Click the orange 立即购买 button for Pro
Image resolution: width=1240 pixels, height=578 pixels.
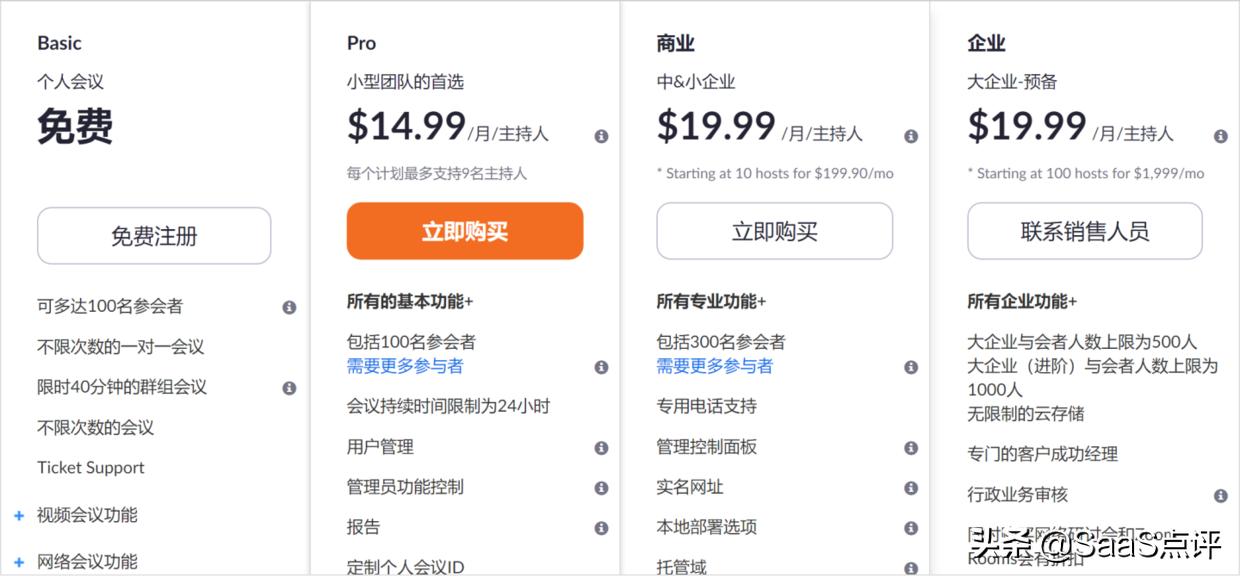(464, 230)
